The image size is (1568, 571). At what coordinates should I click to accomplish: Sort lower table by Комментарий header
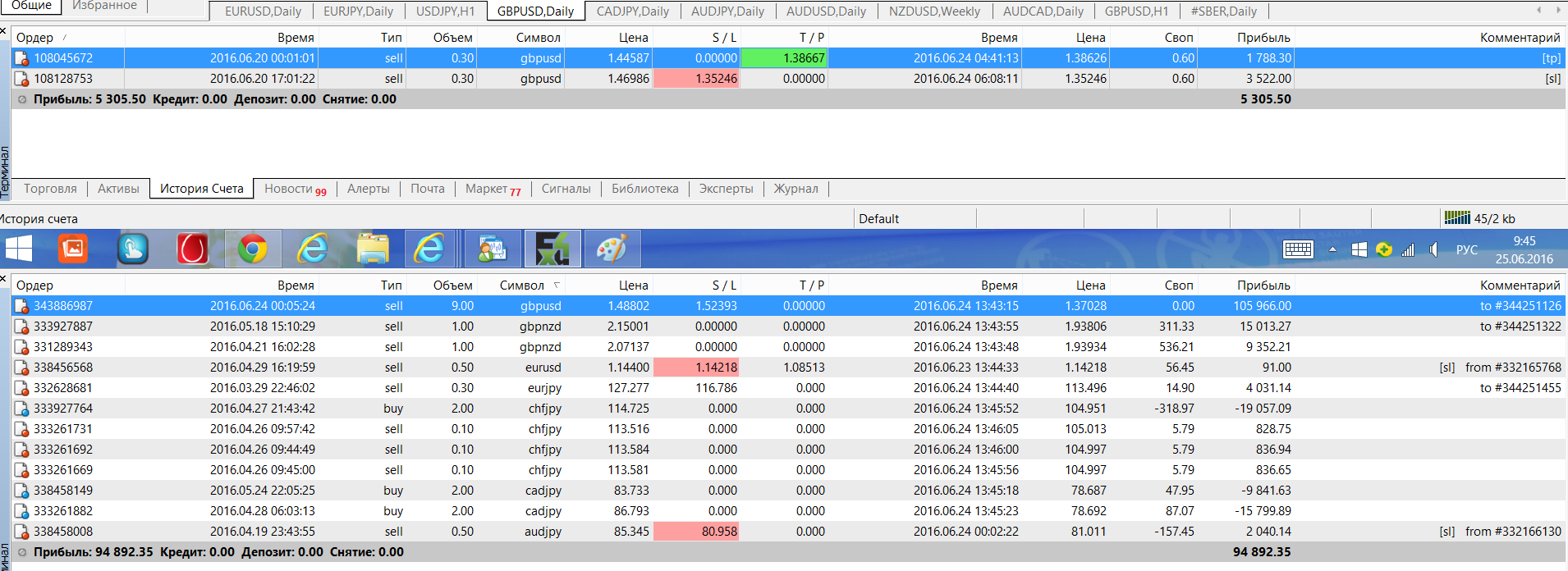tap(1430, 285)
